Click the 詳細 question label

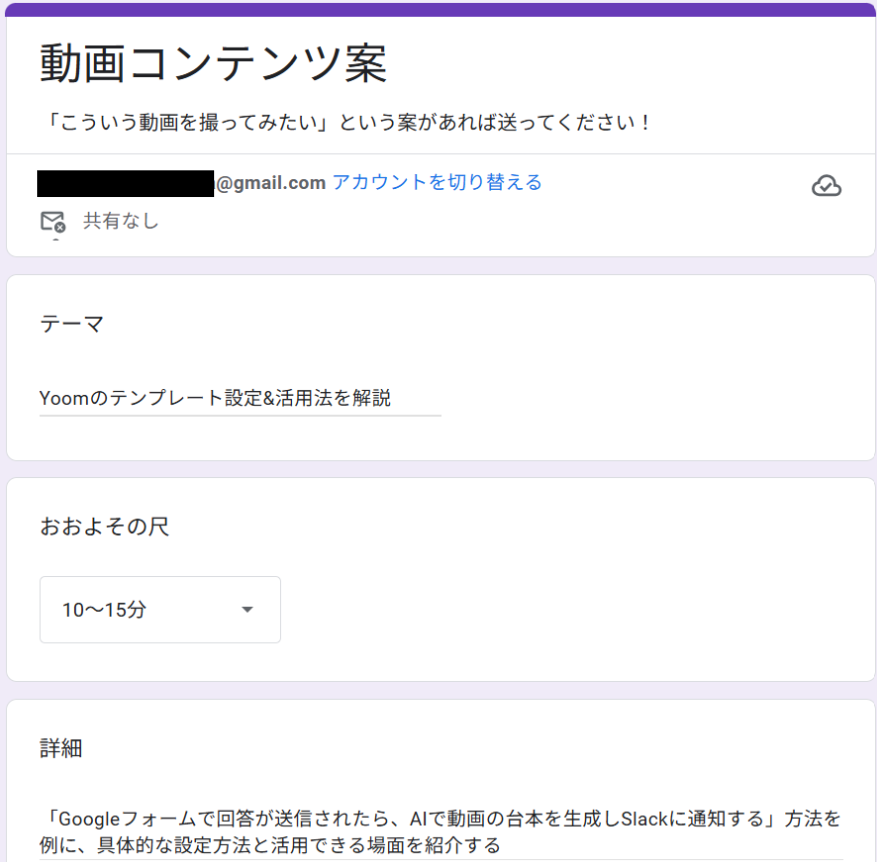(60, 748)
